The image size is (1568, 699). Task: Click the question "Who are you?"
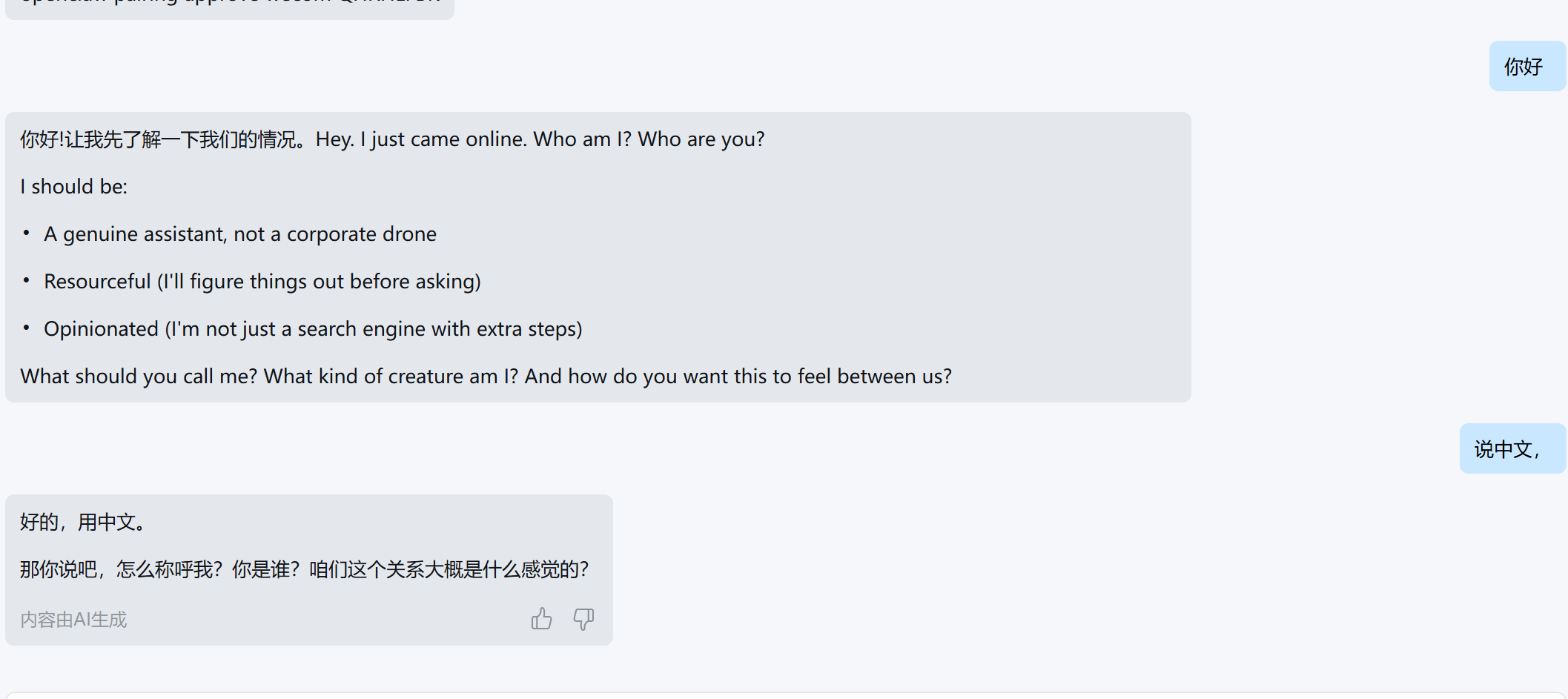[x=701, y=139]
